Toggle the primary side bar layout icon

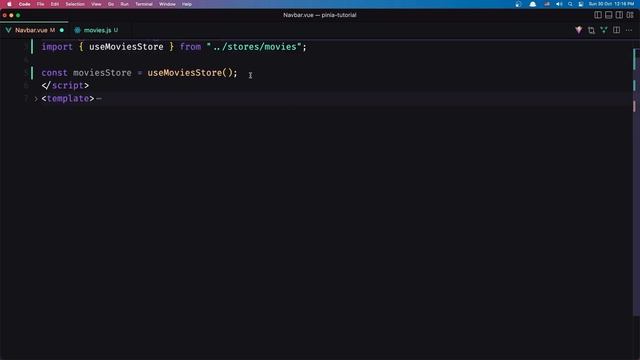[x=598, y=15]
